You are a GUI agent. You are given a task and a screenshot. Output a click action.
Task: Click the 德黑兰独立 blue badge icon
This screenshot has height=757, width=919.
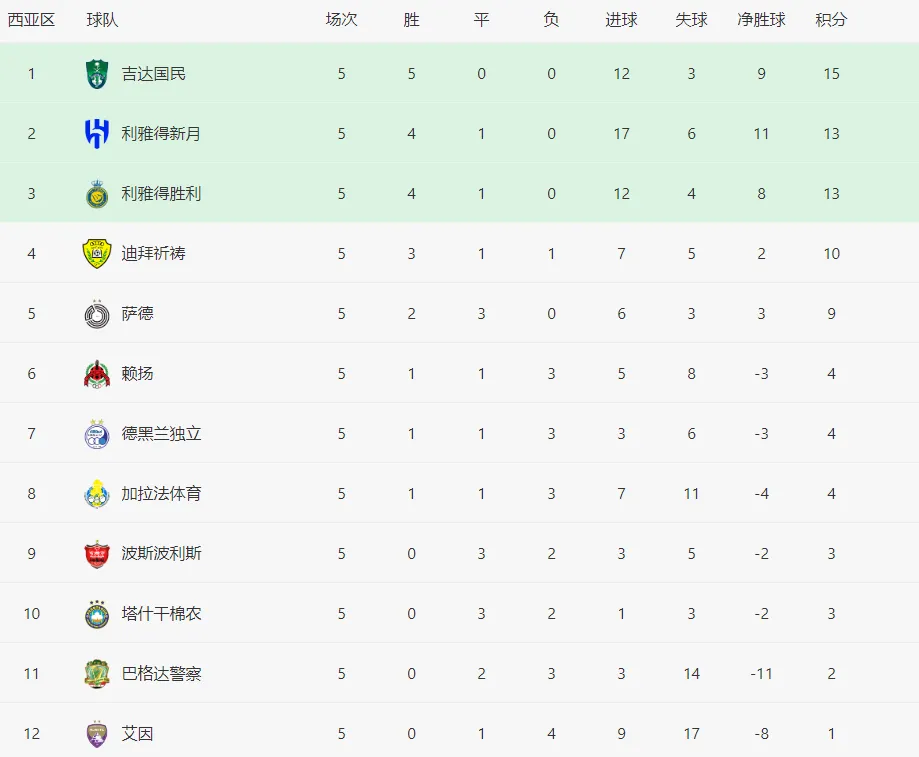click(97, 434)
